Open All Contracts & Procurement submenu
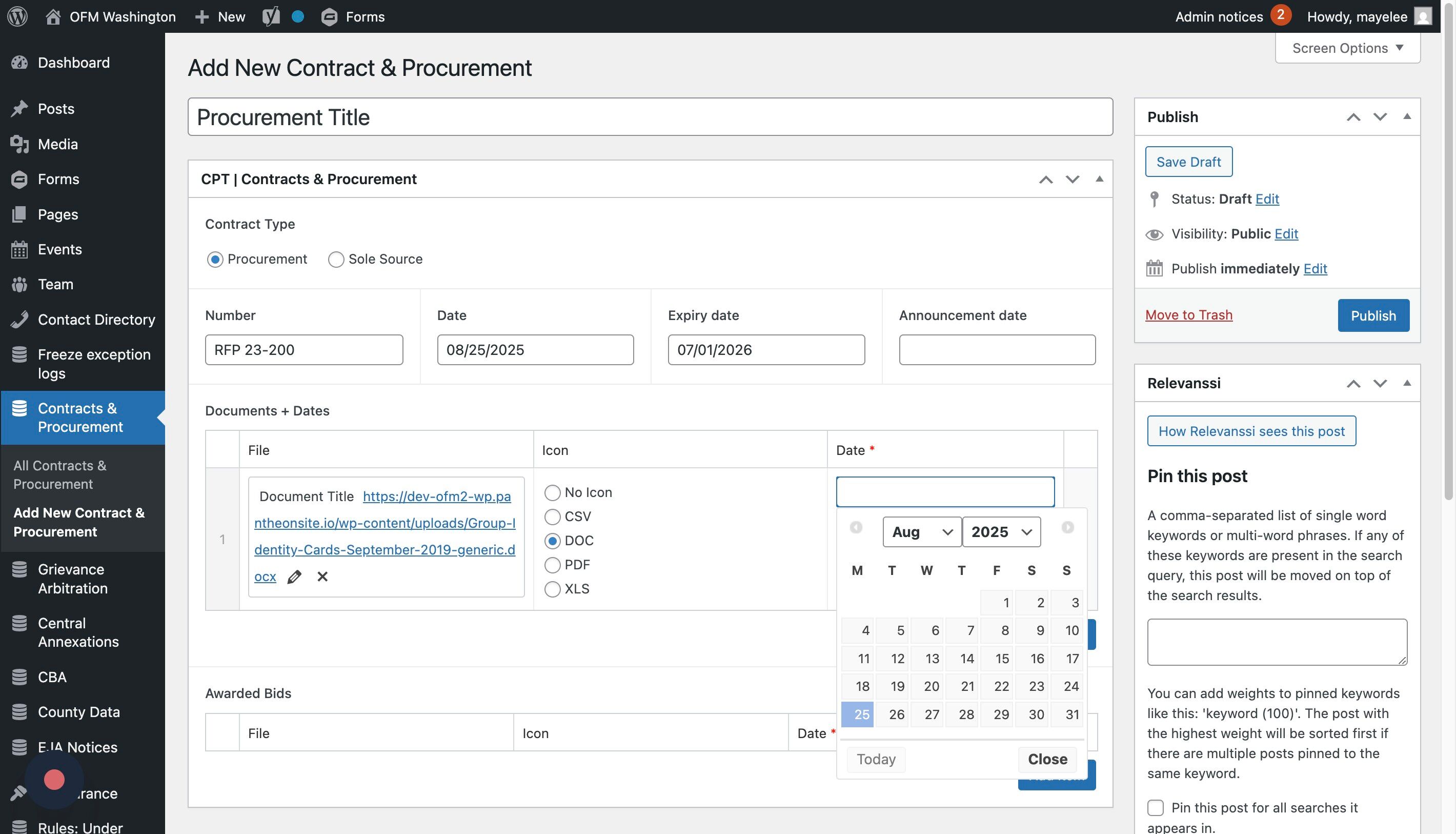Viewport: 1456px width, 834px height. click(x=59, y=475)
